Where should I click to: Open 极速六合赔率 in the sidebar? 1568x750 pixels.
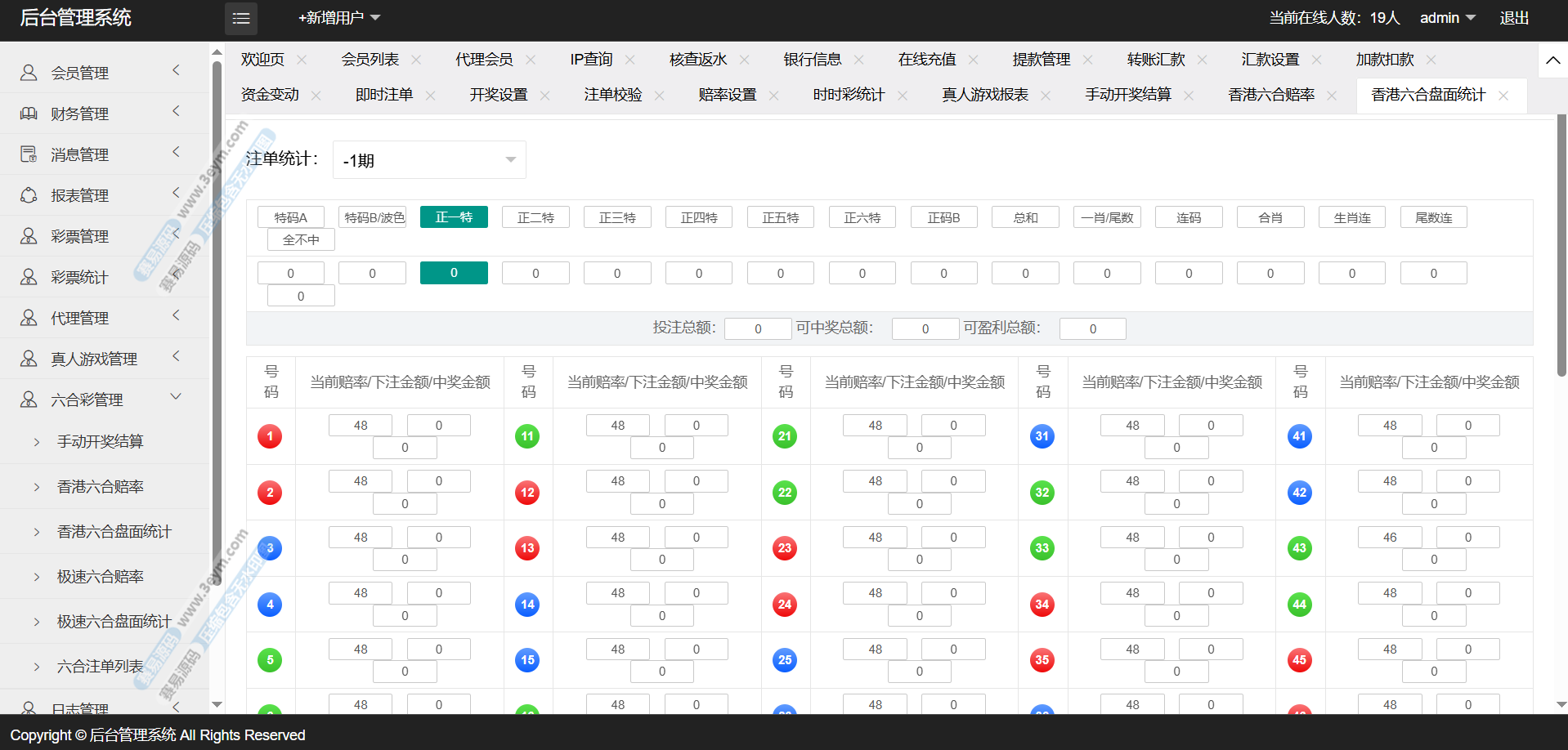coord(101,577)
